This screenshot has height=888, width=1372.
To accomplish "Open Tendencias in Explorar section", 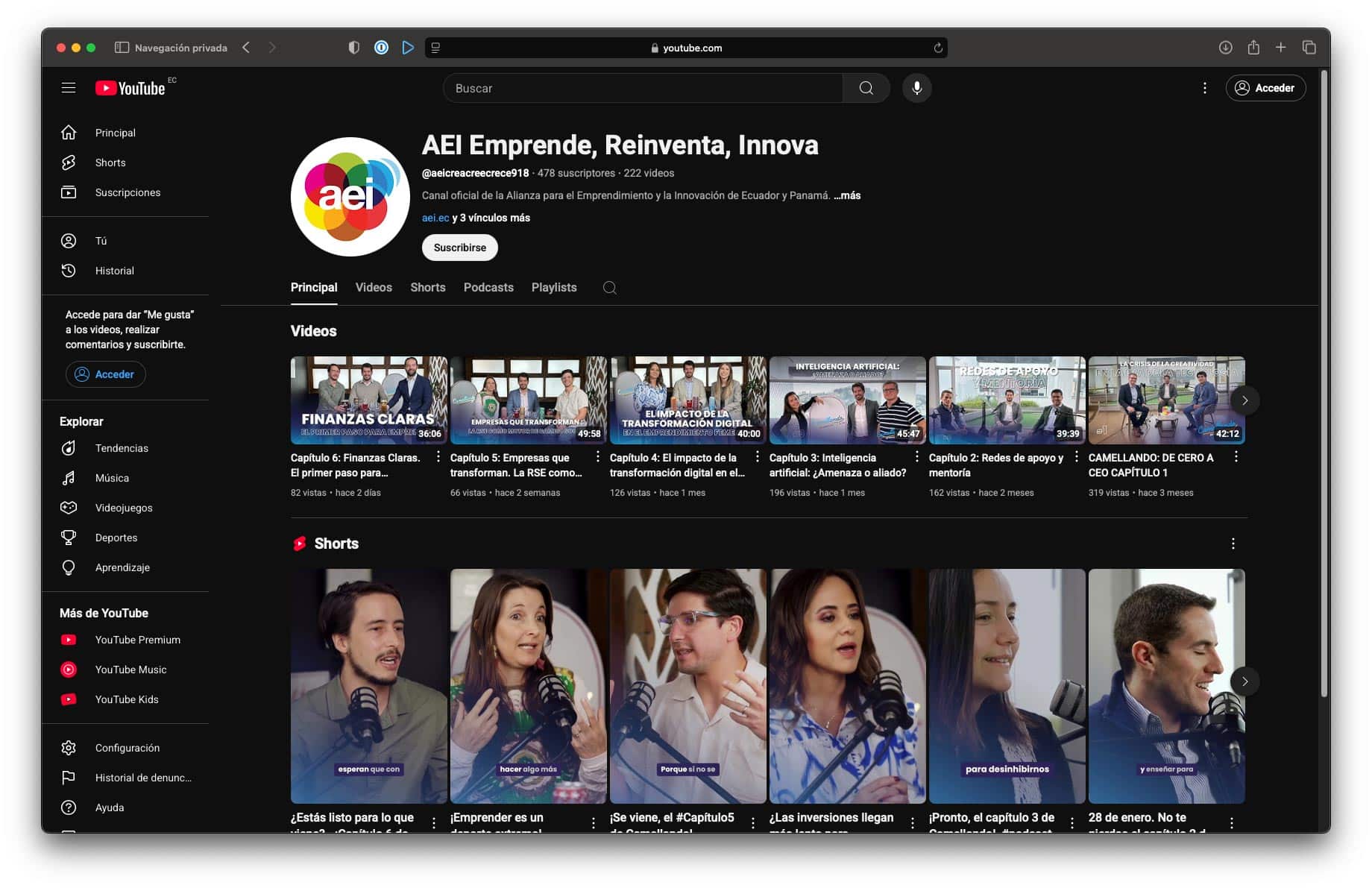I will click(x=121, y=448).
